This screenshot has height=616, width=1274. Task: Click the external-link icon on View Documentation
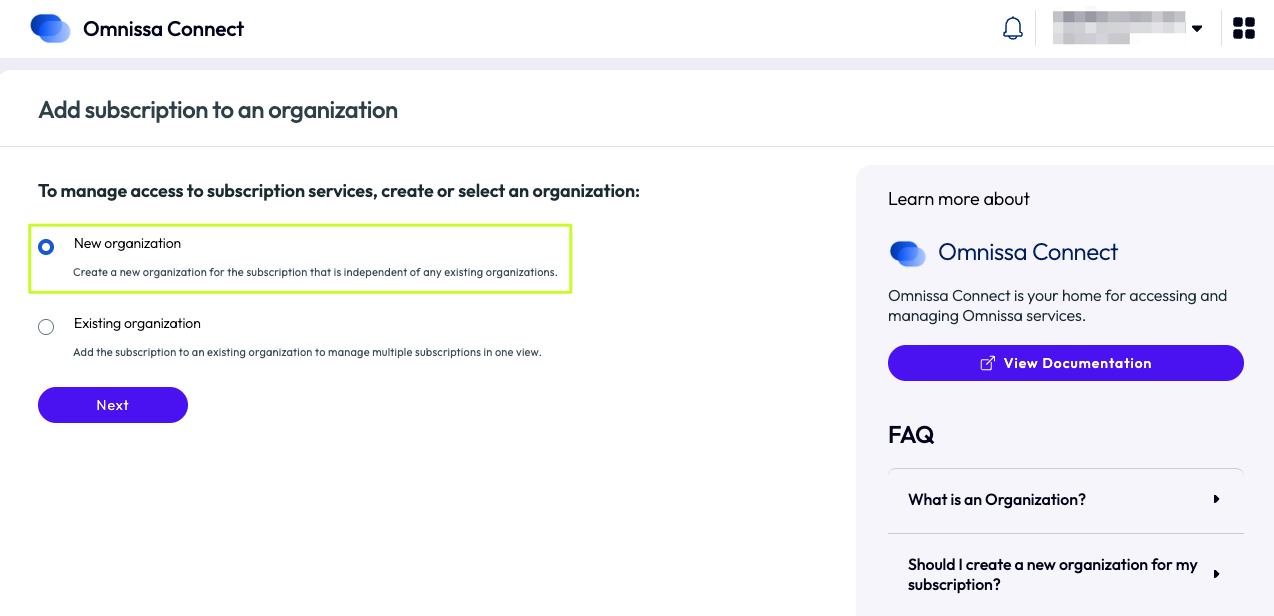coord(987,363)
